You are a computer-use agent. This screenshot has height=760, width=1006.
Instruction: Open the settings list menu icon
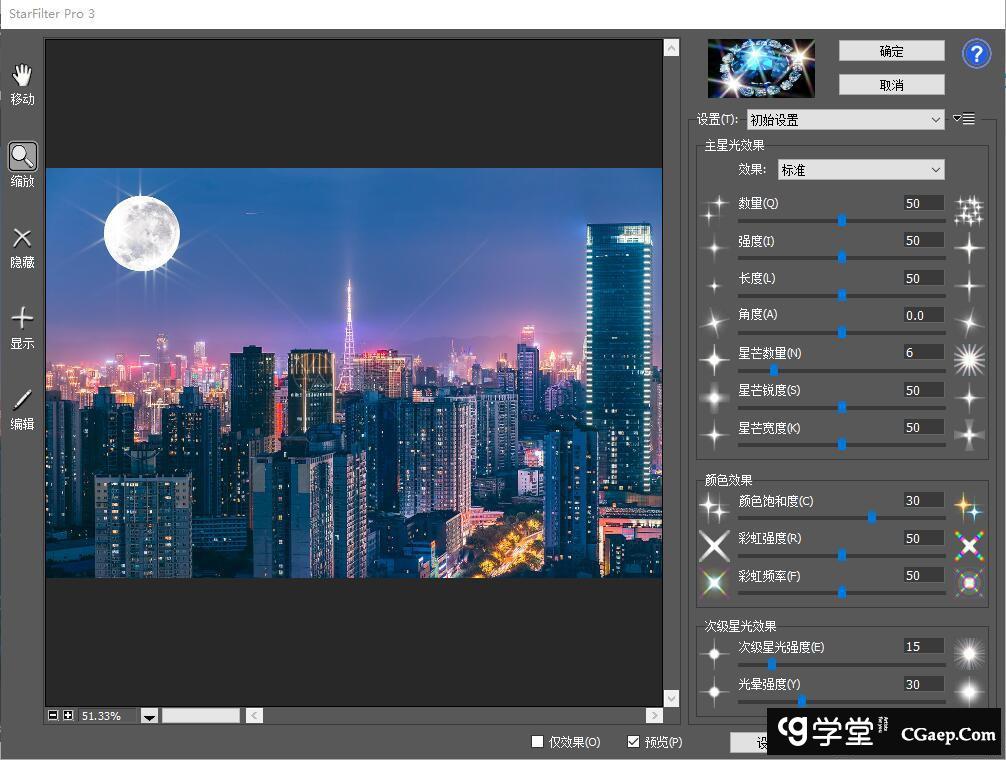964,119
